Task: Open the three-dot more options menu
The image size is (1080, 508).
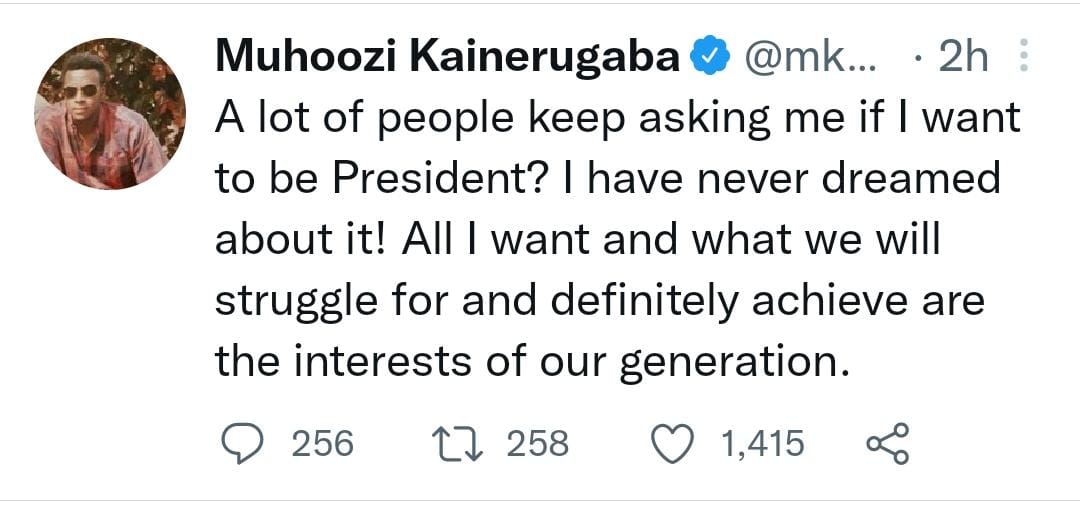Action: 1022,58
